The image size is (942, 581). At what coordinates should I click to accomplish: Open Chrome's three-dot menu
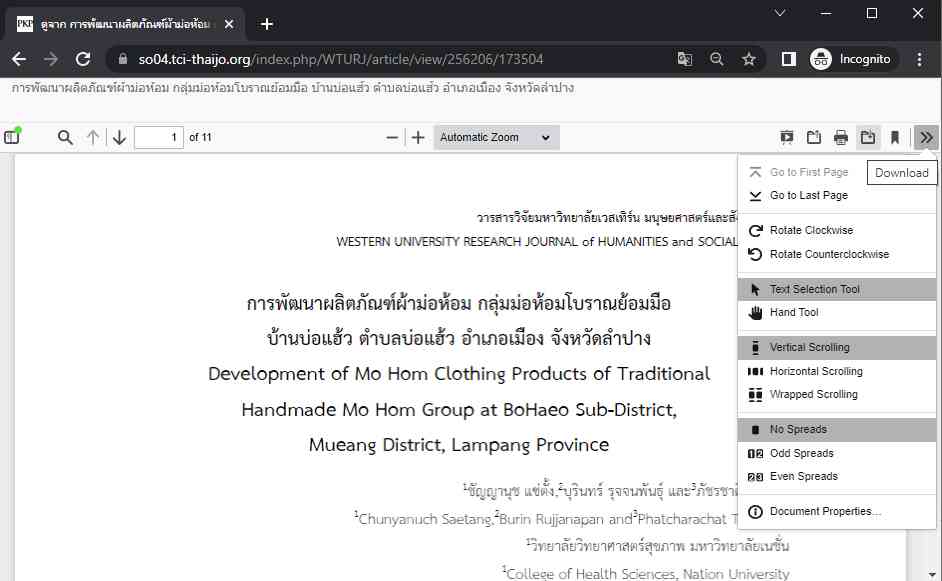[x=920, y=59]
